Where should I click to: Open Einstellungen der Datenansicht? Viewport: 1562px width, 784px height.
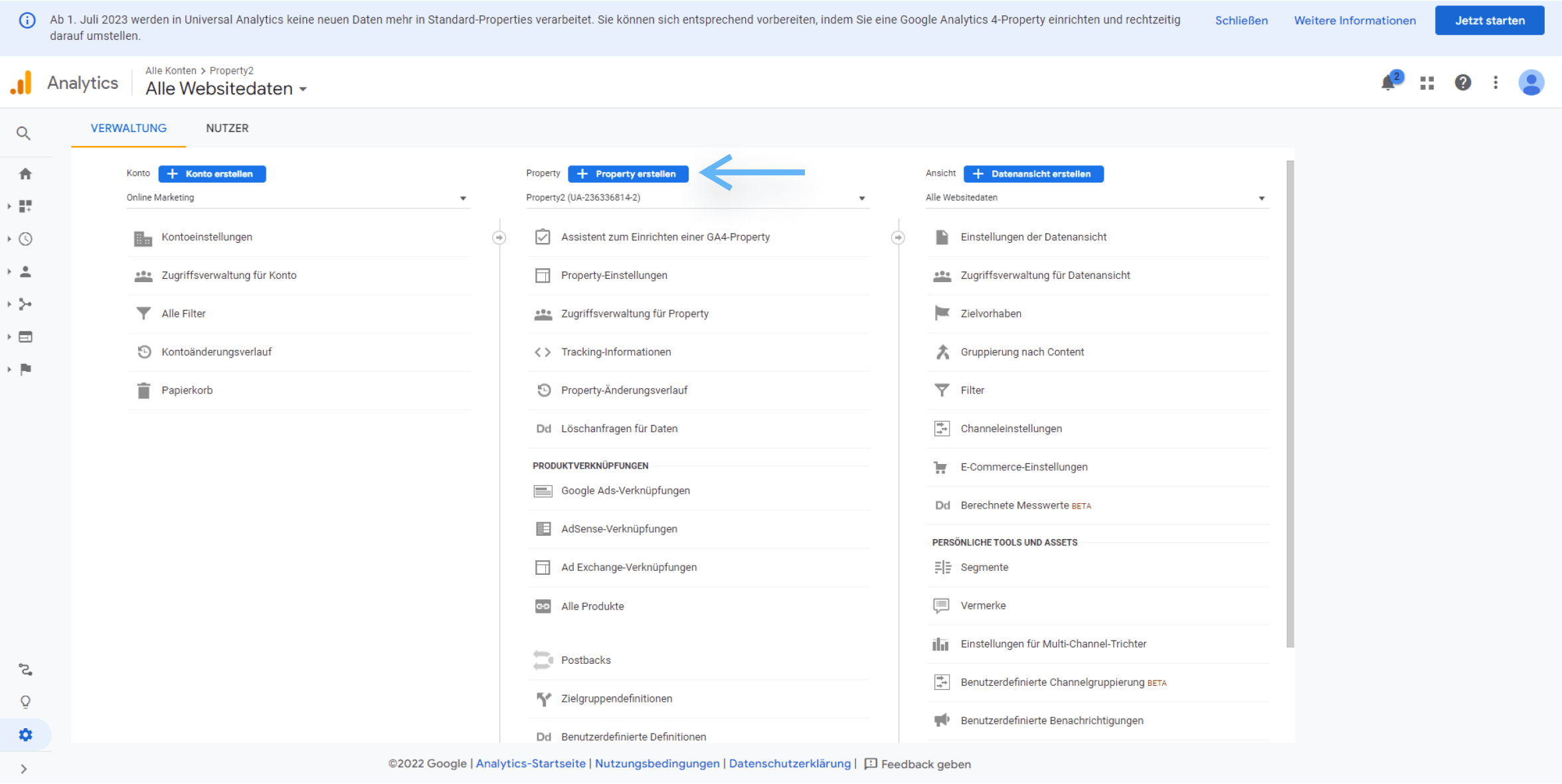pos(1033,237)
